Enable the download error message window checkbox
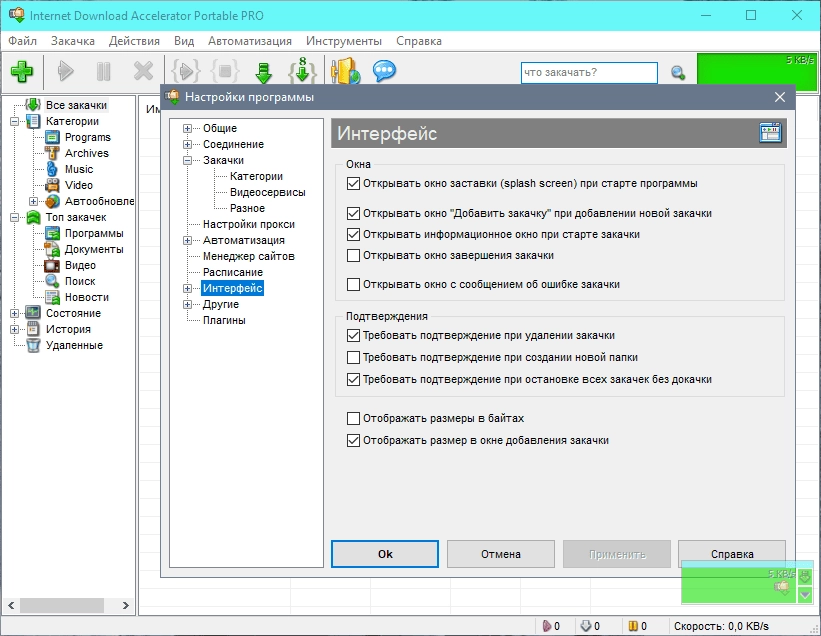 pos(353,284)
